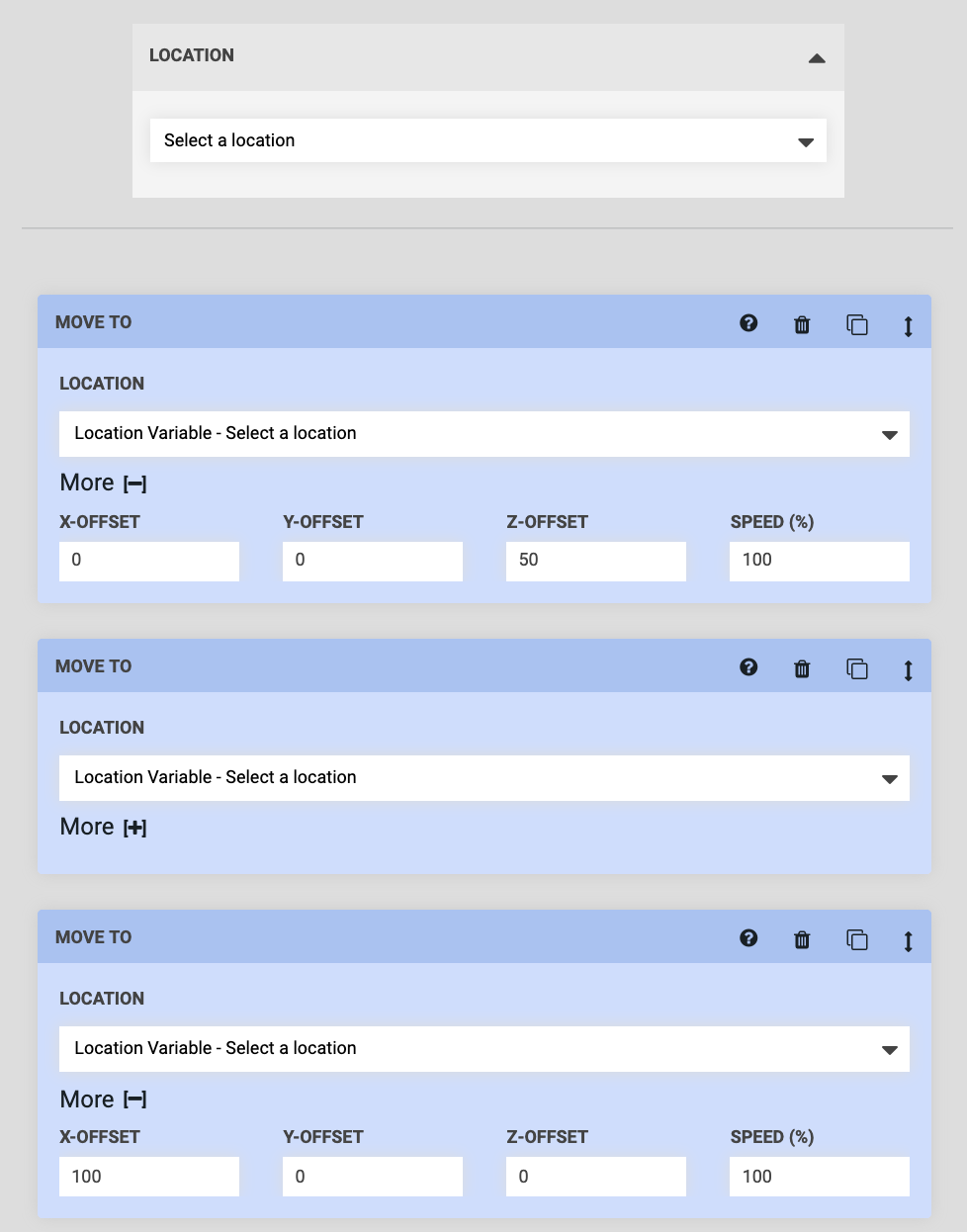
Task: Click the Z-Offset field showing 50
Action: coord(595,560)
